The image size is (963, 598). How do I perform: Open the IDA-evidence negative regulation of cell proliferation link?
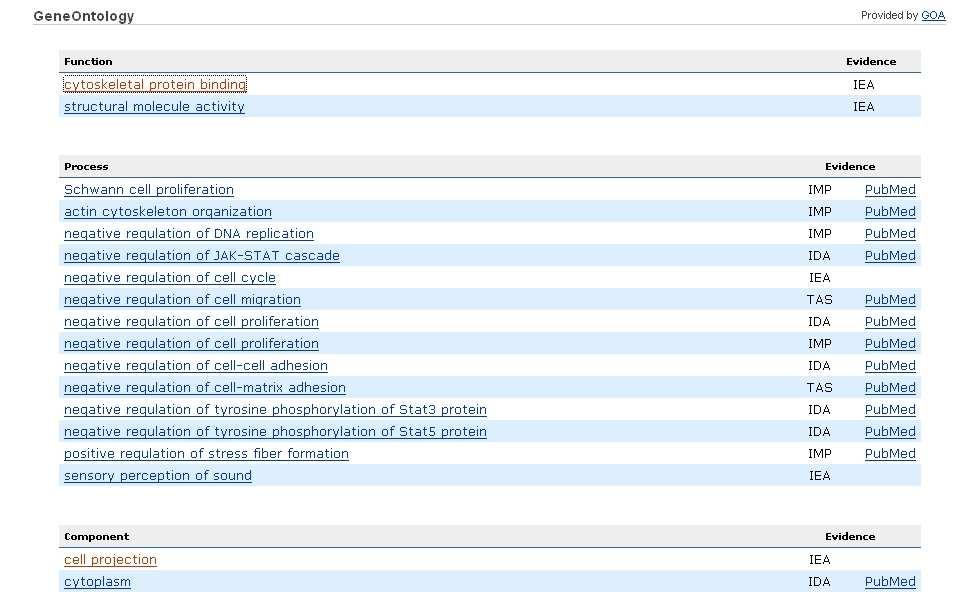tap(191, 322)
